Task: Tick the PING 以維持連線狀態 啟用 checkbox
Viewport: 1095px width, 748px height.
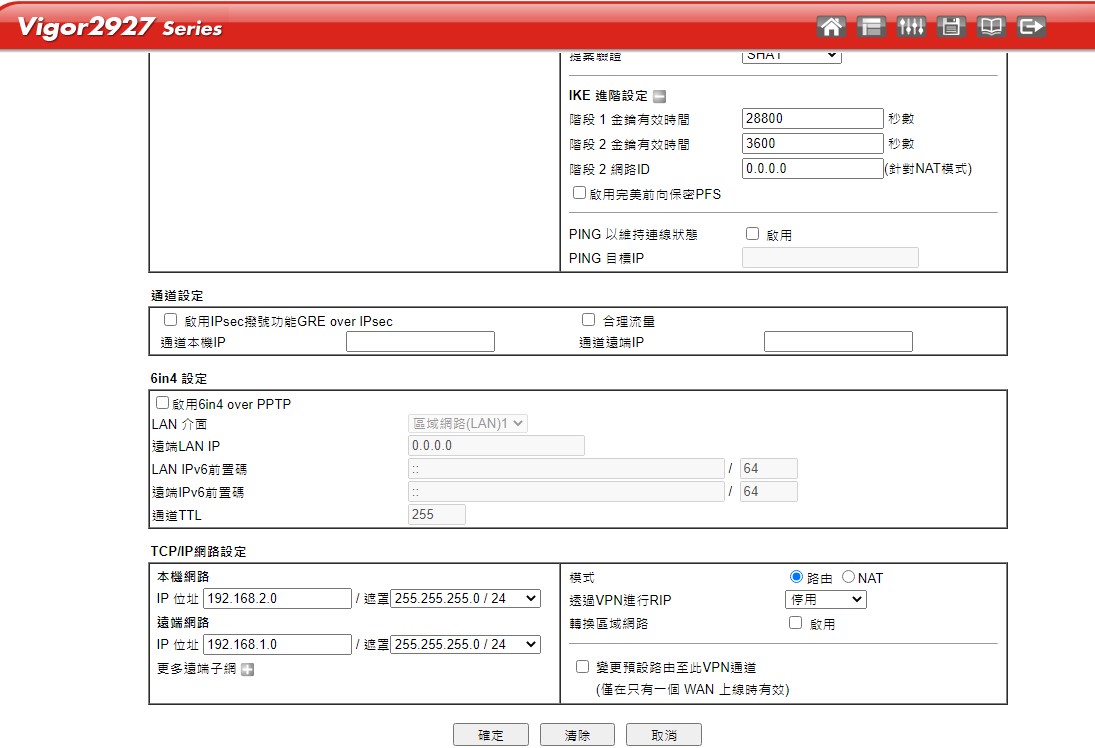Action: point(753,234)
